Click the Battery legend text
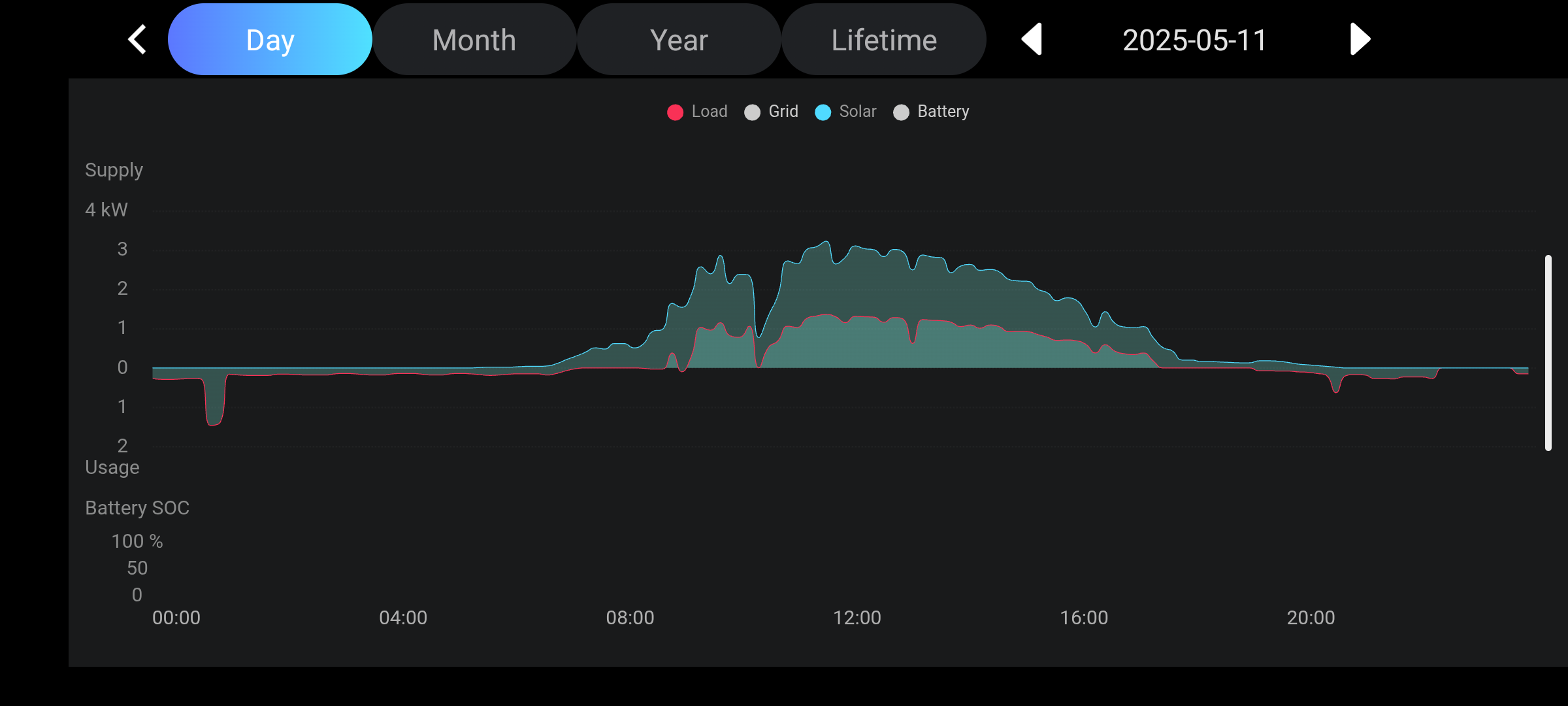 tap(943, 112)
